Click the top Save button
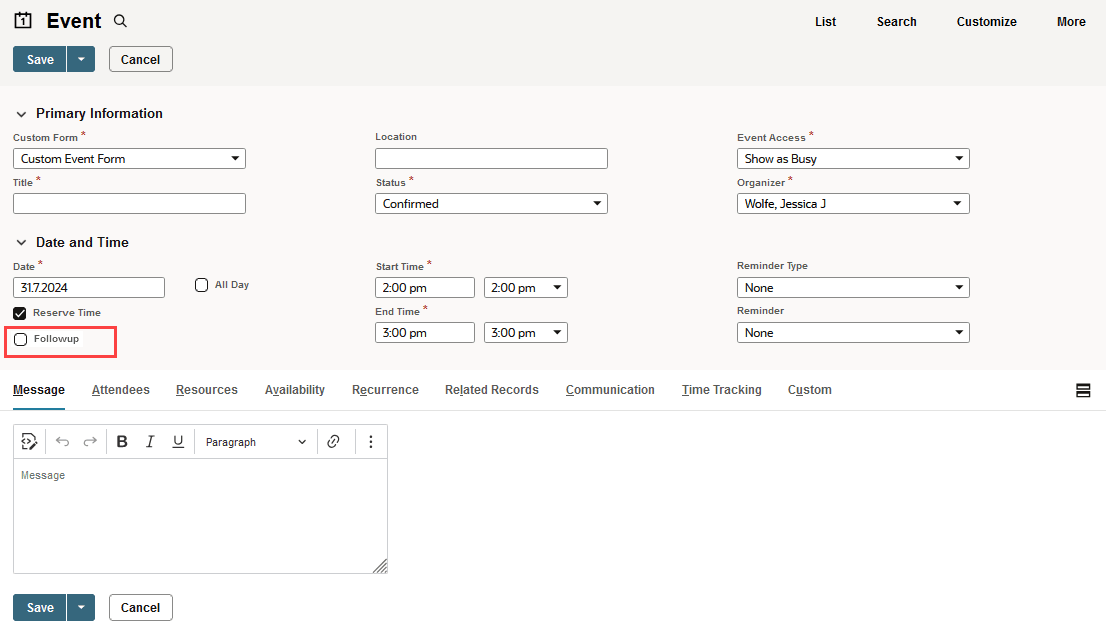 [x=40, y=59]
